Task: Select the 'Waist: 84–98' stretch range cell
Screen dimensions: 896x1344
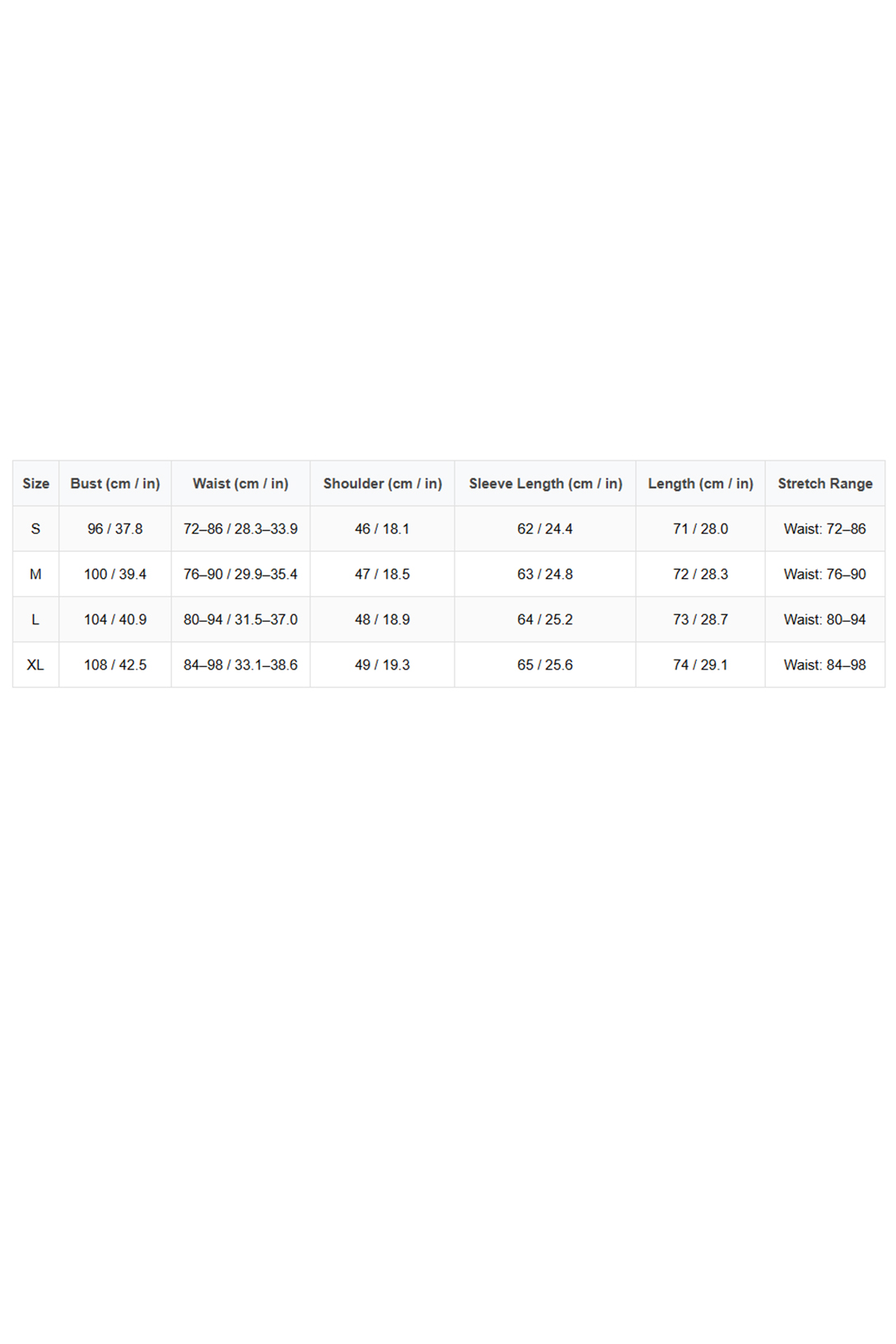Action: pos(824,665)
